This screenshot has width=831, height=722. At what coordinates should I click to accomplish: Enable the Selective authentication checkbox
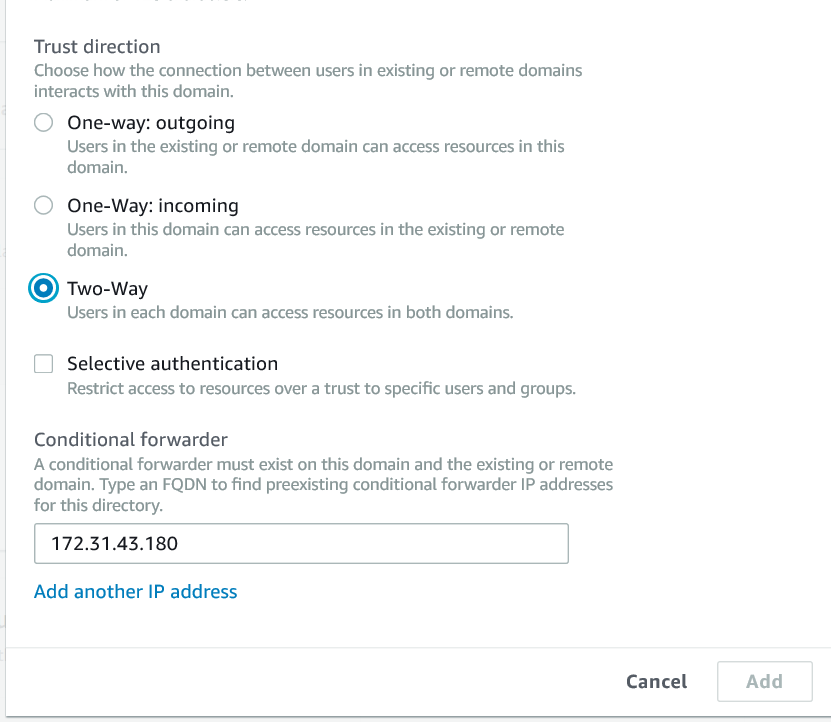[x=43, y=364]
